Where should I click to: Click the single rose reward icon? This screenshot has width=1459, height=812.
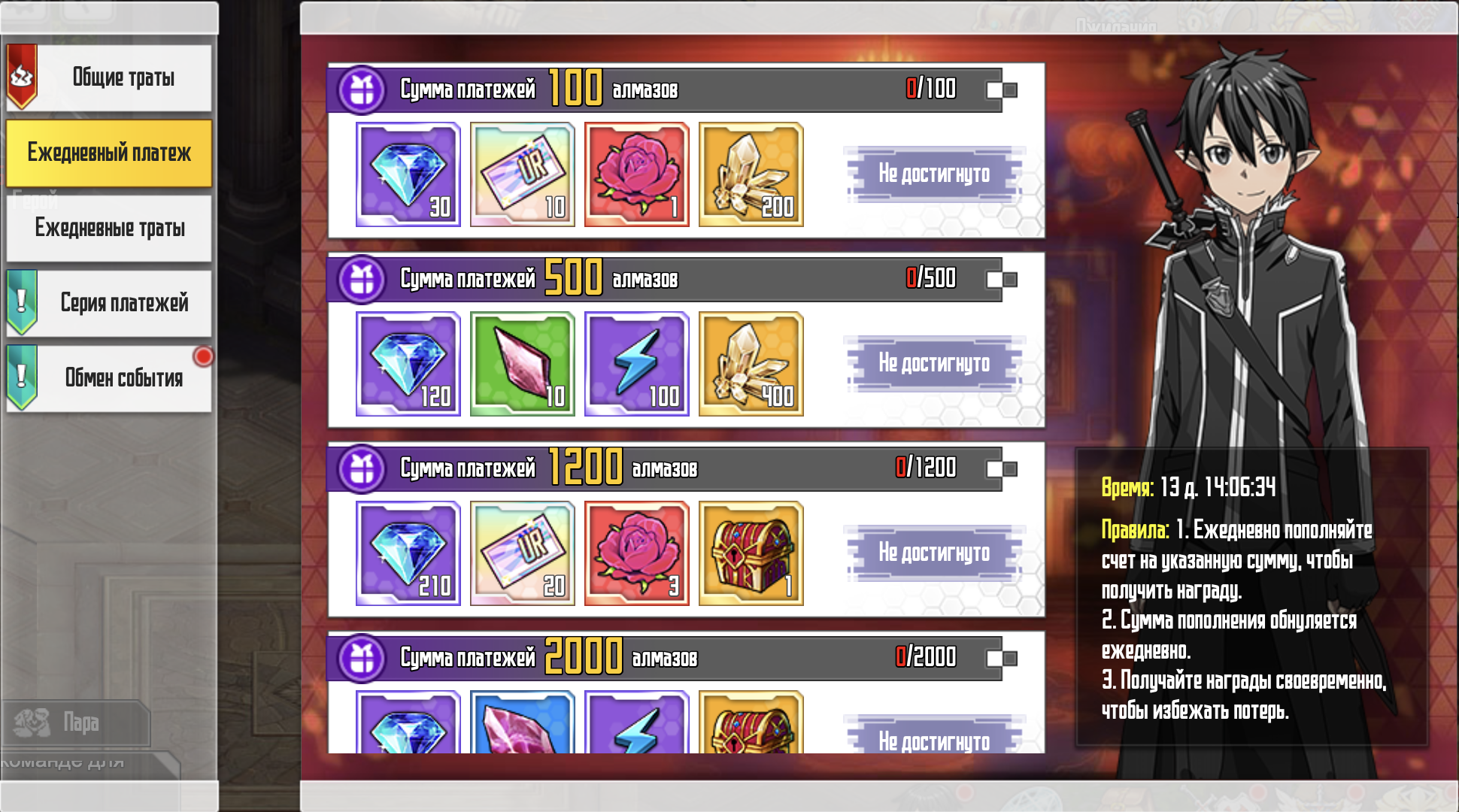click(636, 174)
